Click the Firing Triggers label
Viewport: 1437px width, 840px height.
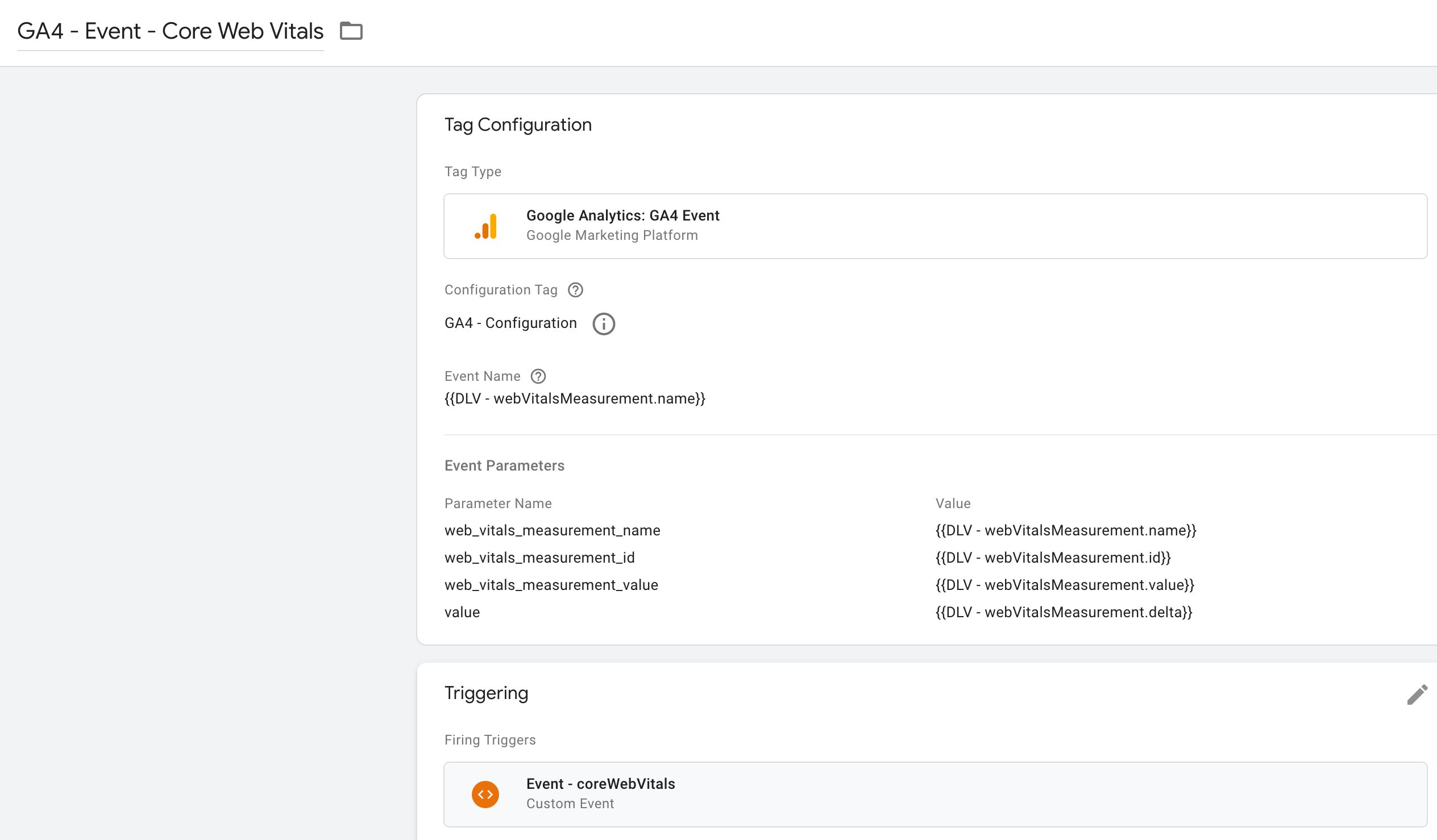click(490, 739)
